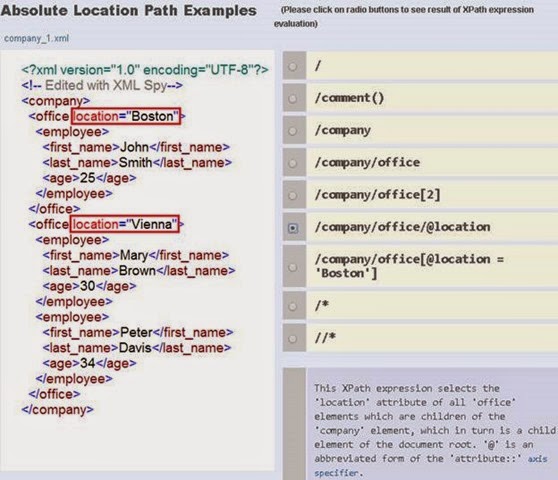Click the highlighted location="Vienna" attribute
The height and width of the screenshot is (480, 558).
pos(125,224)
